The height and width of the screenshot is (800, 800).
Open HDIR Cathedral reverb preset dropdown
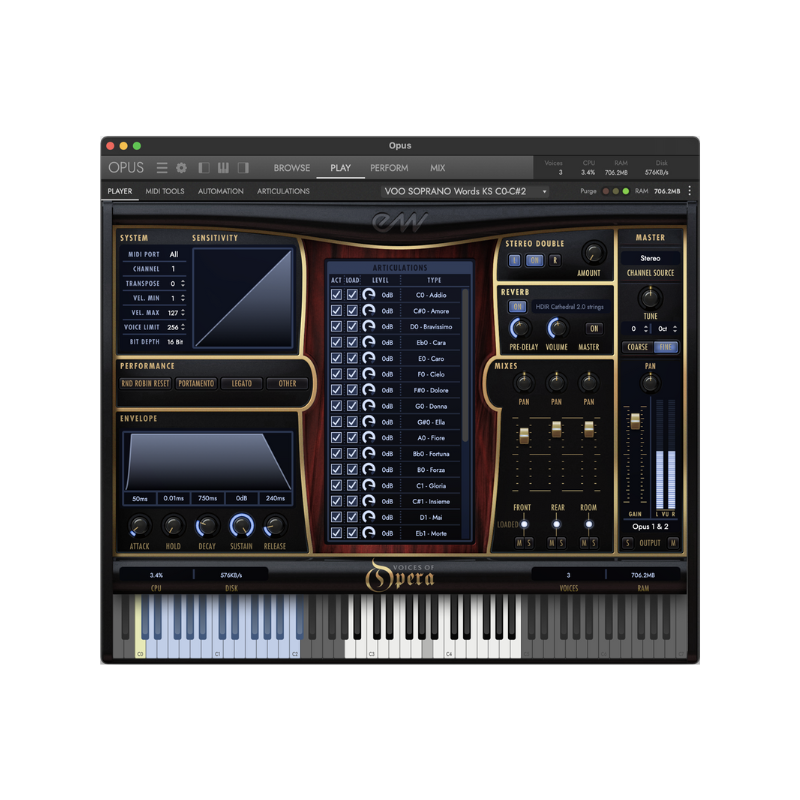point(569,307)
